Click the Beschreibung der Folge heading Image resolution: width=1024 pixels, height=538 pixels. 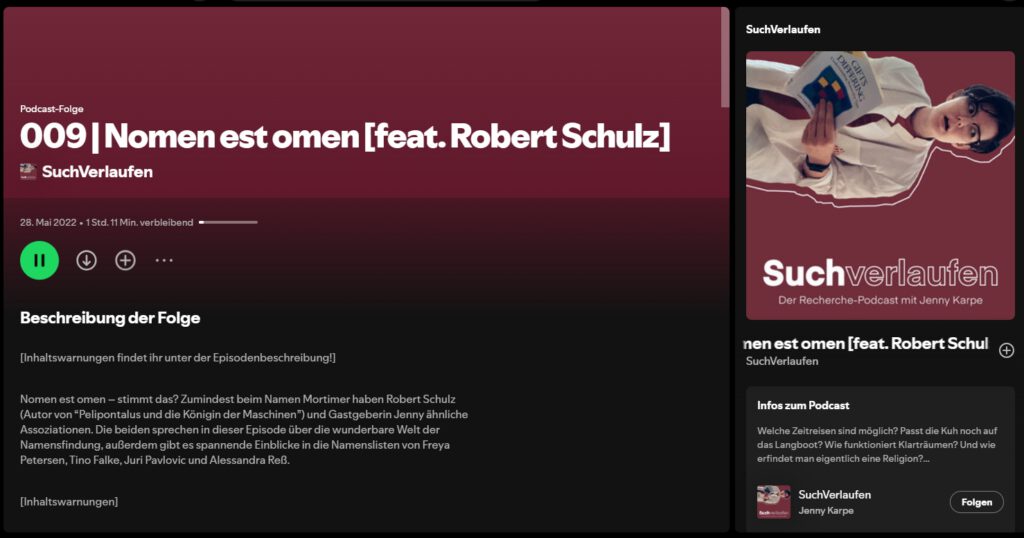110,318
